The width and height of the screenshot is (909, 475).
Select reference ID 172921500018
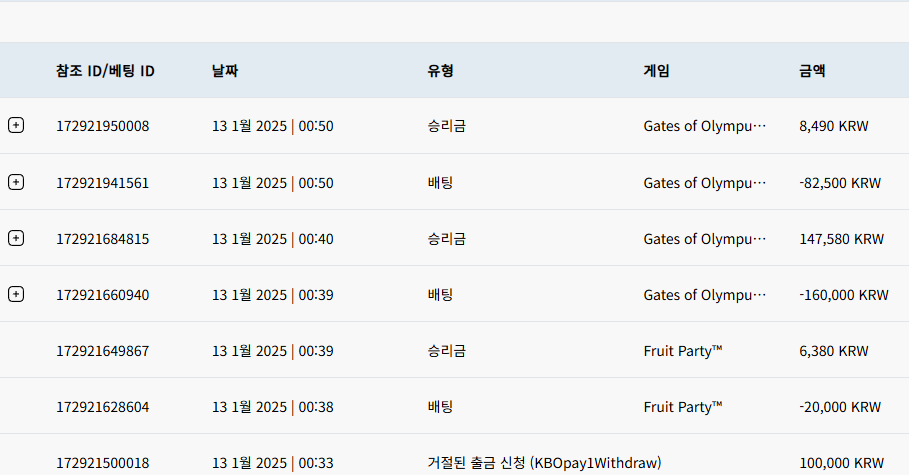tap(103, 463)
